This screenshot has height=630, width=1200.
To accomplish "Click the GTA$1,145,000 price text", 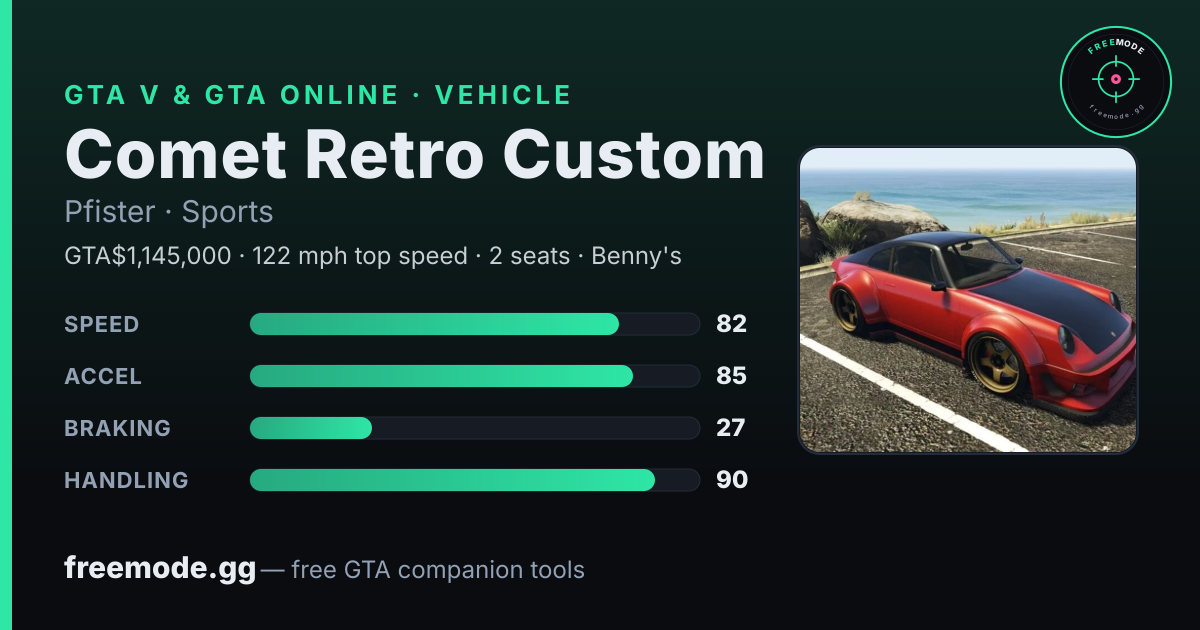I will tap(147, 256).
